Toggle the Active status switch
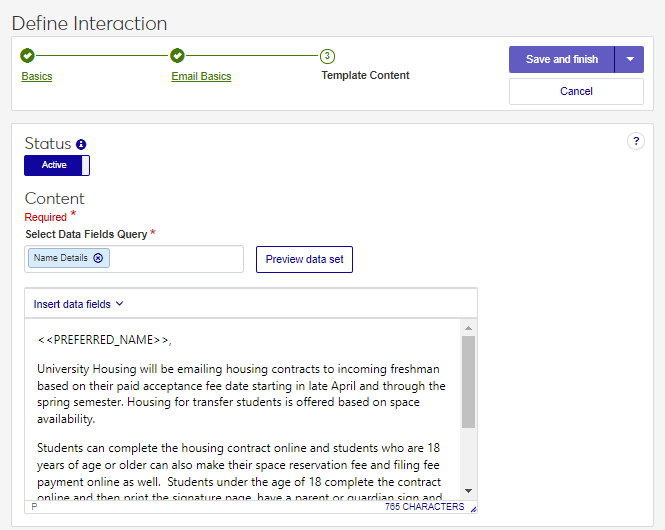The height and width of the screenshot is (530, 665). point(57,165)
